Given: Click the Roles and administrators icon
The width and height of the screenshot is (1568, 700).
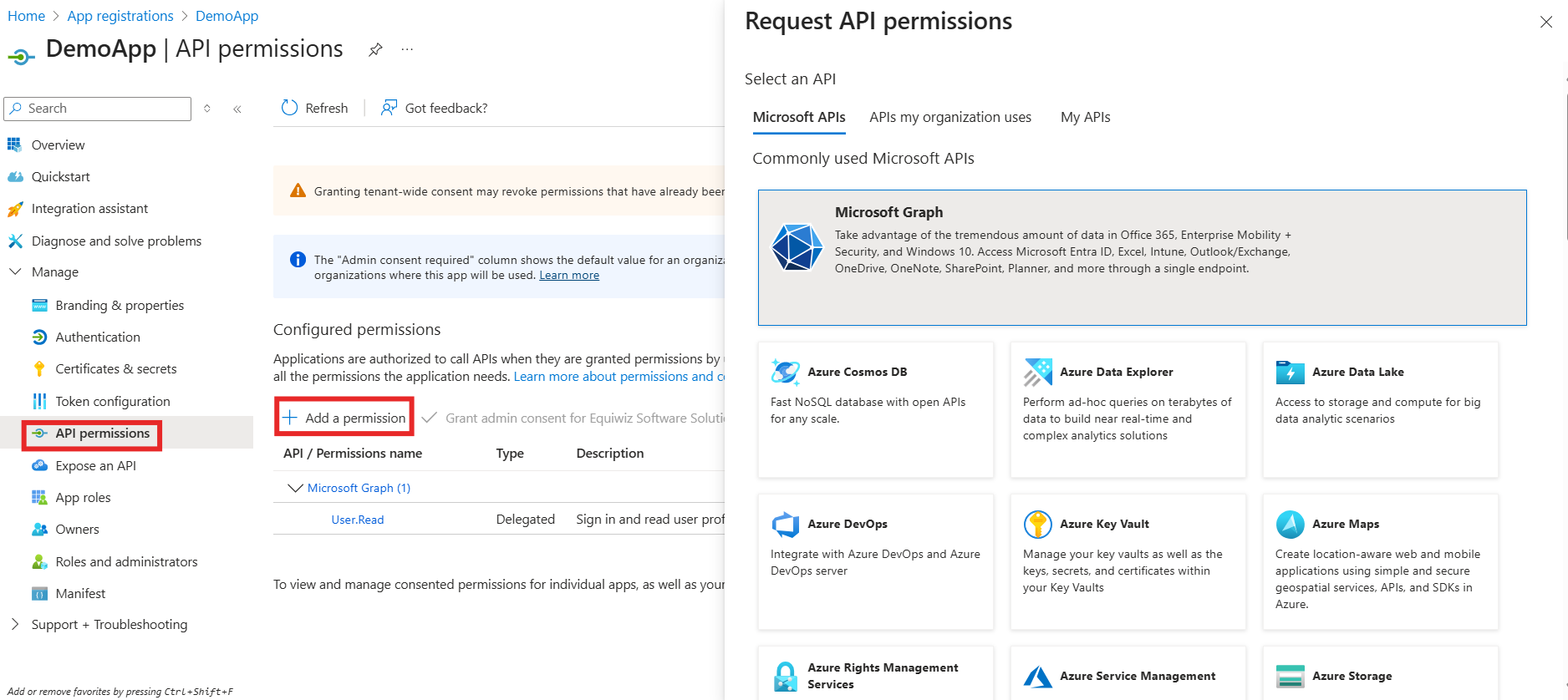Looking at the screenshot, I should click(x=39, y=562).
